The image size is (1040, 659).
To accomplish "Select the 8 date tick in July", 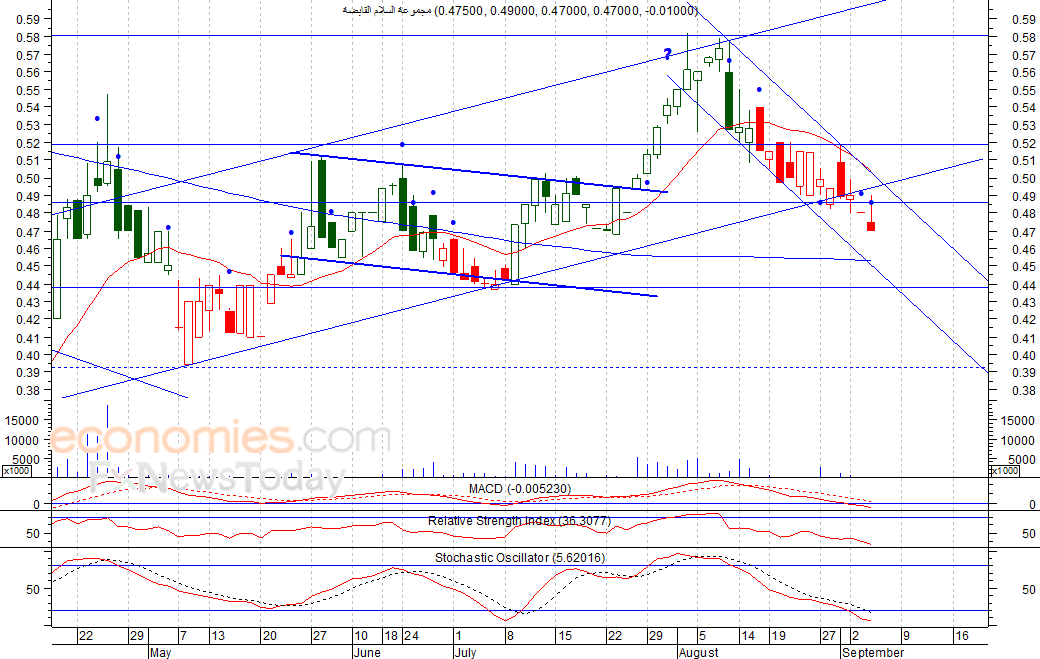I will (x=510, y=636).
